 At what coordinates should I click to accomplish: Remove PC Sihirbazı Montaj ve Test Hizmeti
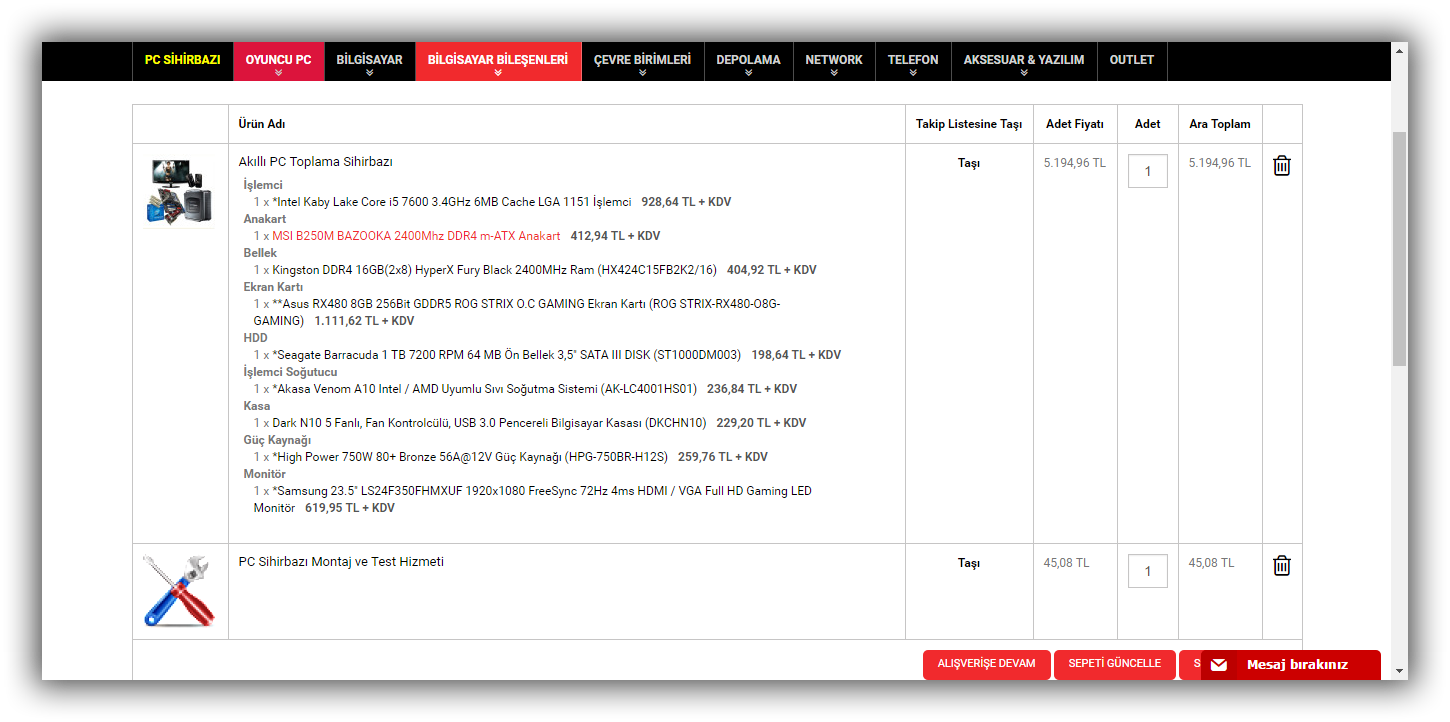pyautogui.click(x=1282, y=565)
